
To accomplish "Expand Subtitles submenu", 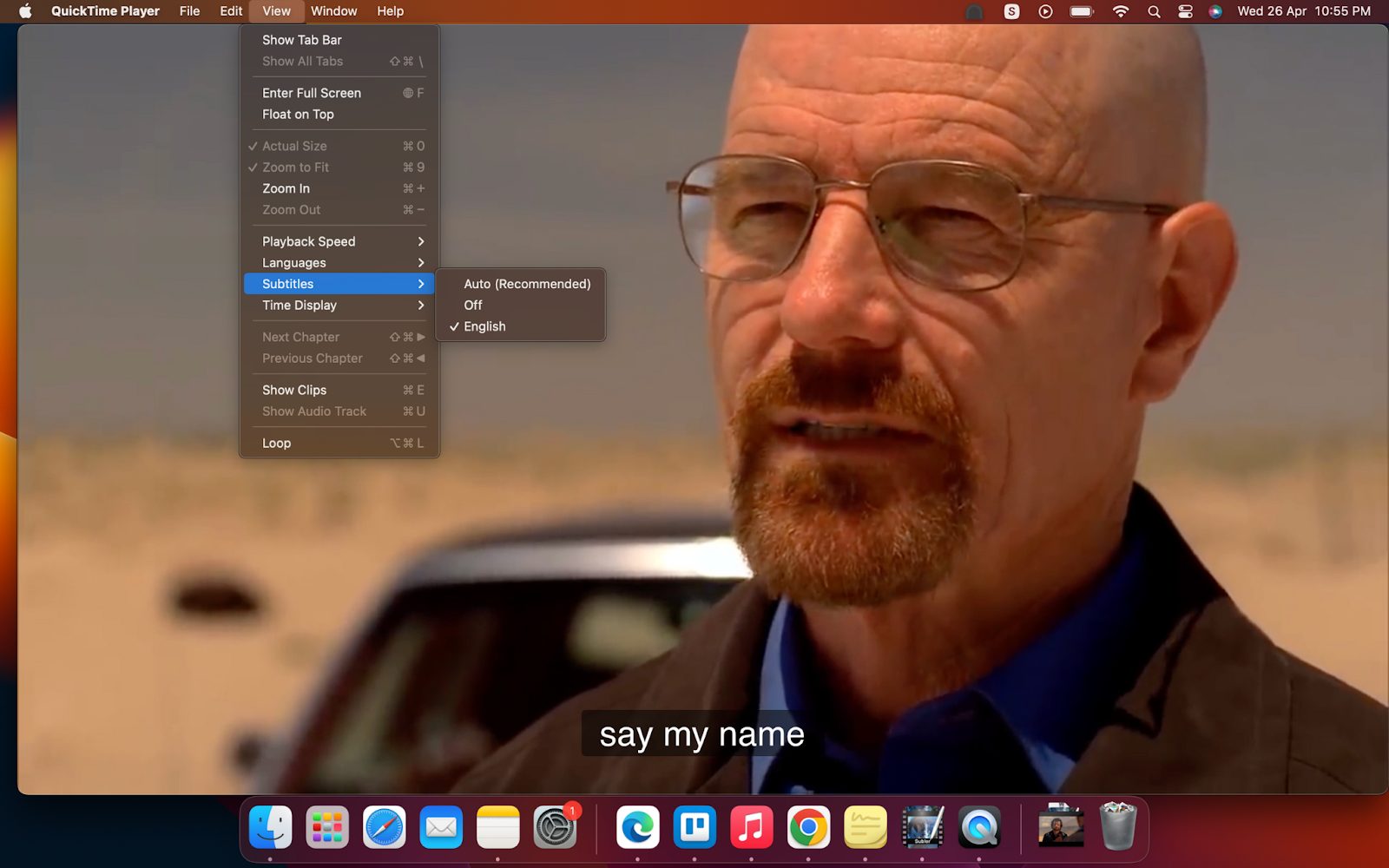I will [339, 284].
